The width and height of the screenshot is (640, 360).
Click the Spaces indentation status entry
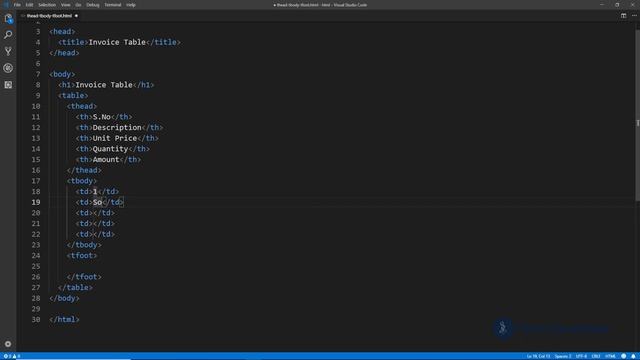[563, 356]
